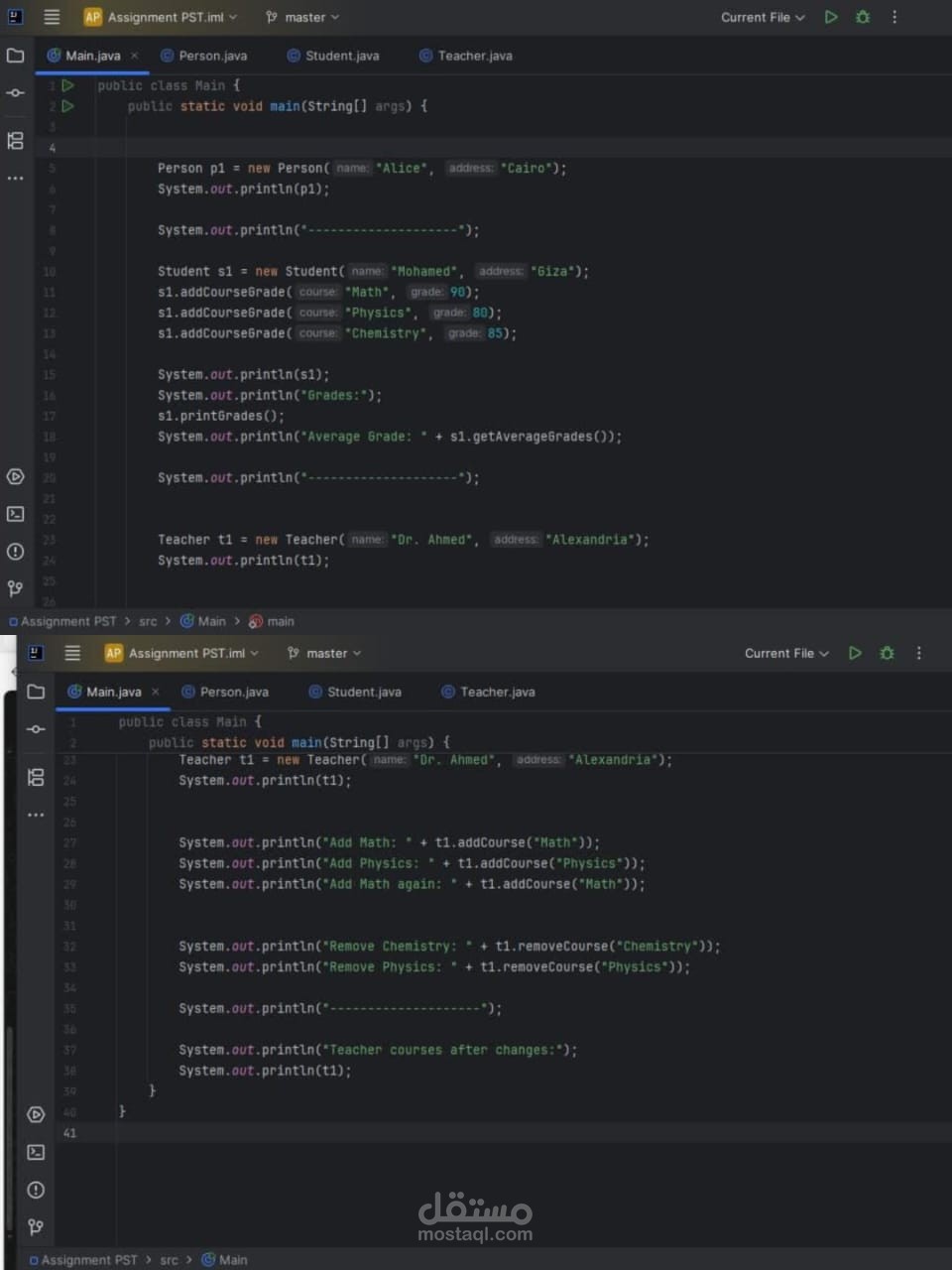Open more actions kebab menu, lower IDE toolbar
Image resolution: width=952 pixels, height=1270 pixels.
pos(918,653)
